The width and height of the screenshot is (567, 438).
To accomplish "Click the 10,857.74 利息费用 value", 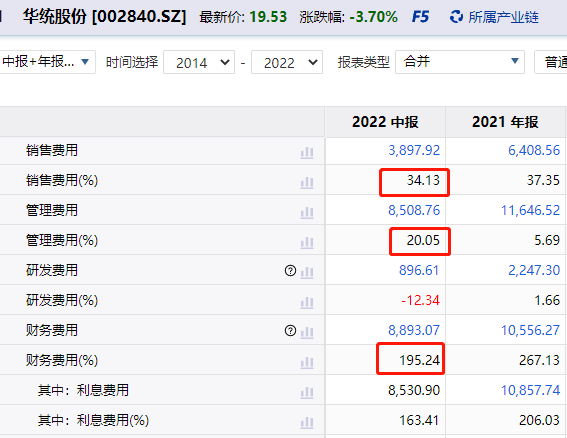I will click(x=530, y=390).
